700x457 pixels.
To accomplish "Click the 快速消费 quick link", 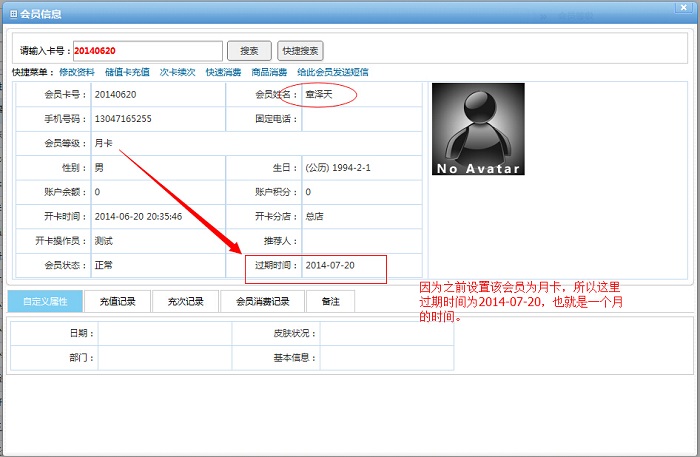I will [x=223, y=72].
